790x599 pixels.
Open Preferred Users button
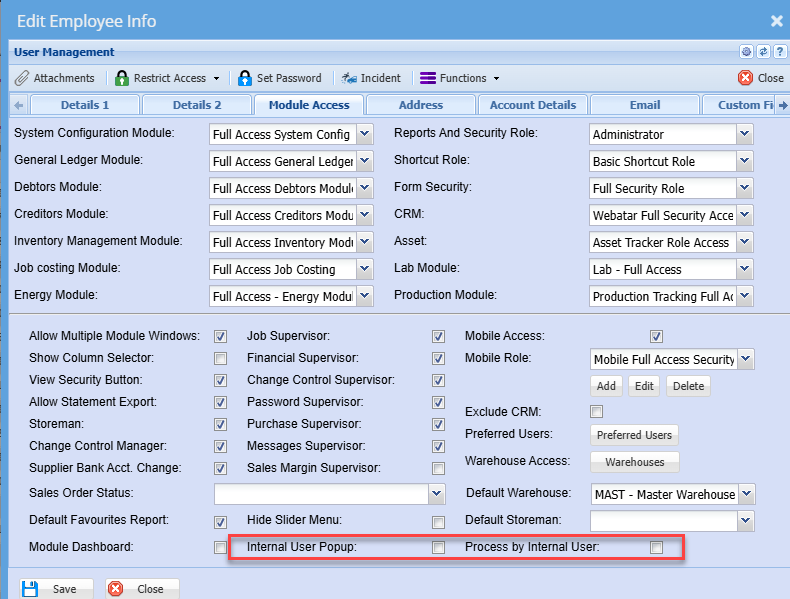coord(634,435)
